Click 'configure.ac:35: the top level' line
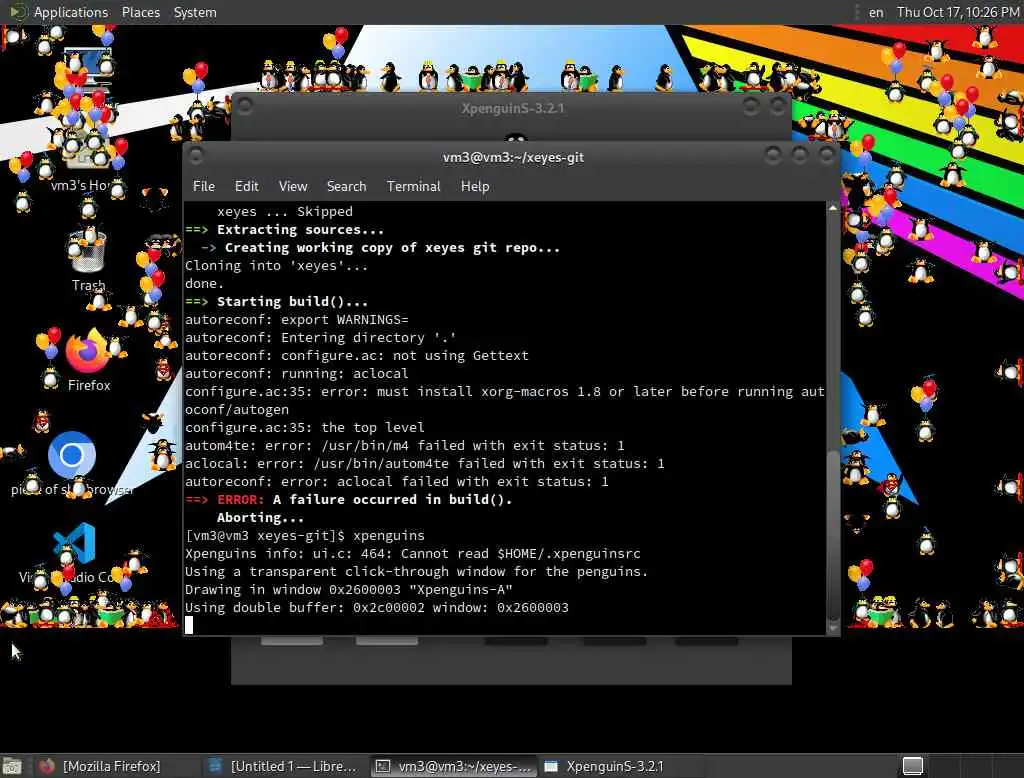Image resolution: width=1024 pixels, height=778 pixels. point(304,427)
